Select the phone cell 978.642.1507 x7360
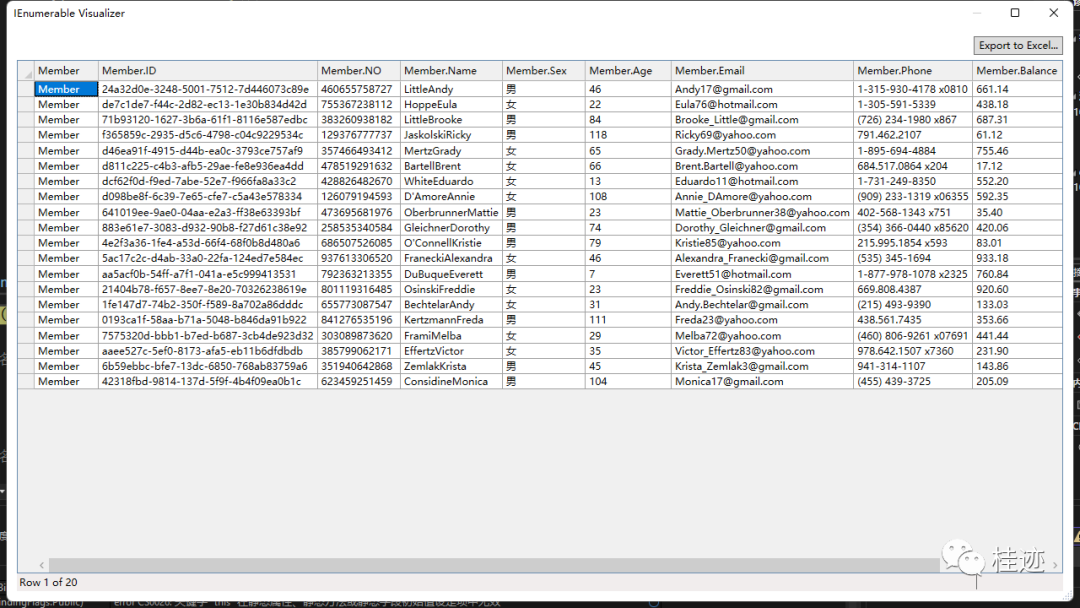Image resolution: width=1080 pixels, height=608 pixels. pos(913,350)
